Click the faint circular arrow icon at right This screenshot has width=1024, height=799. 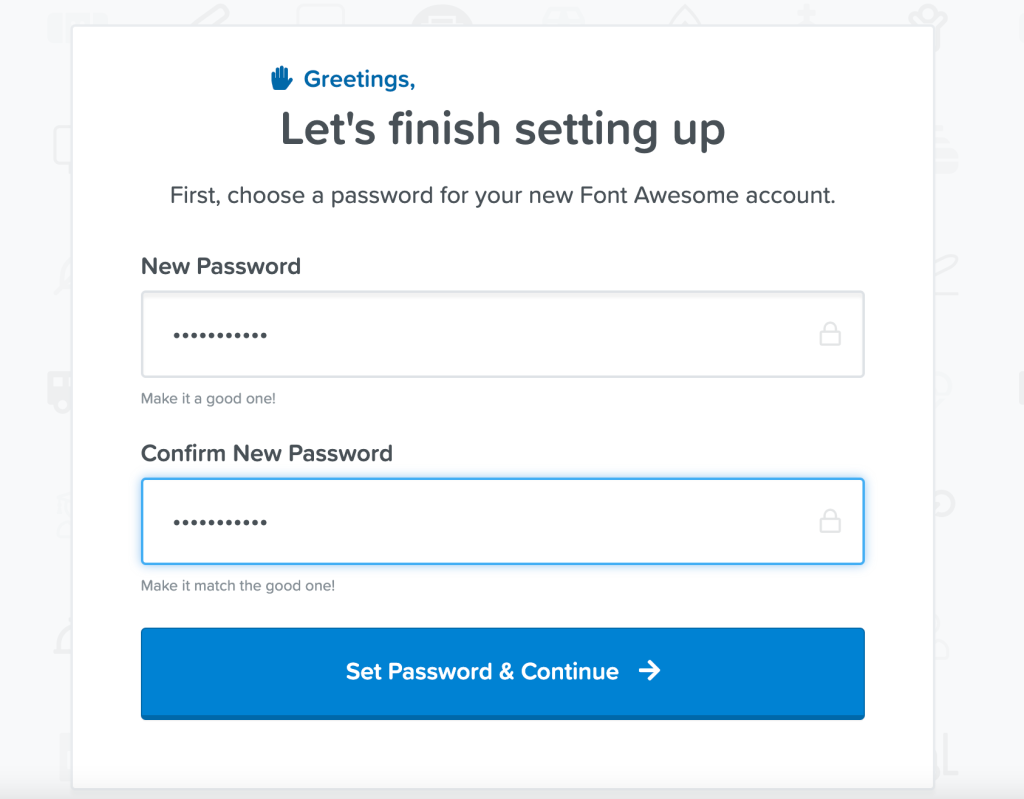tap(945, 504)
